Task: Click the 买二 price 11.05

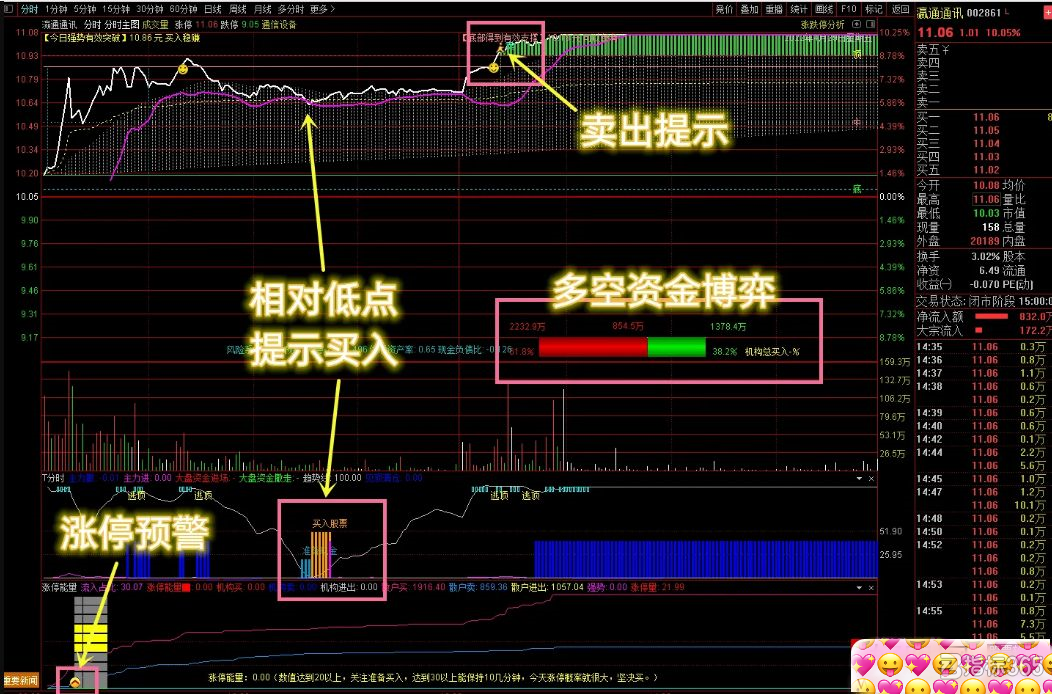Action: tap(986, 131)
